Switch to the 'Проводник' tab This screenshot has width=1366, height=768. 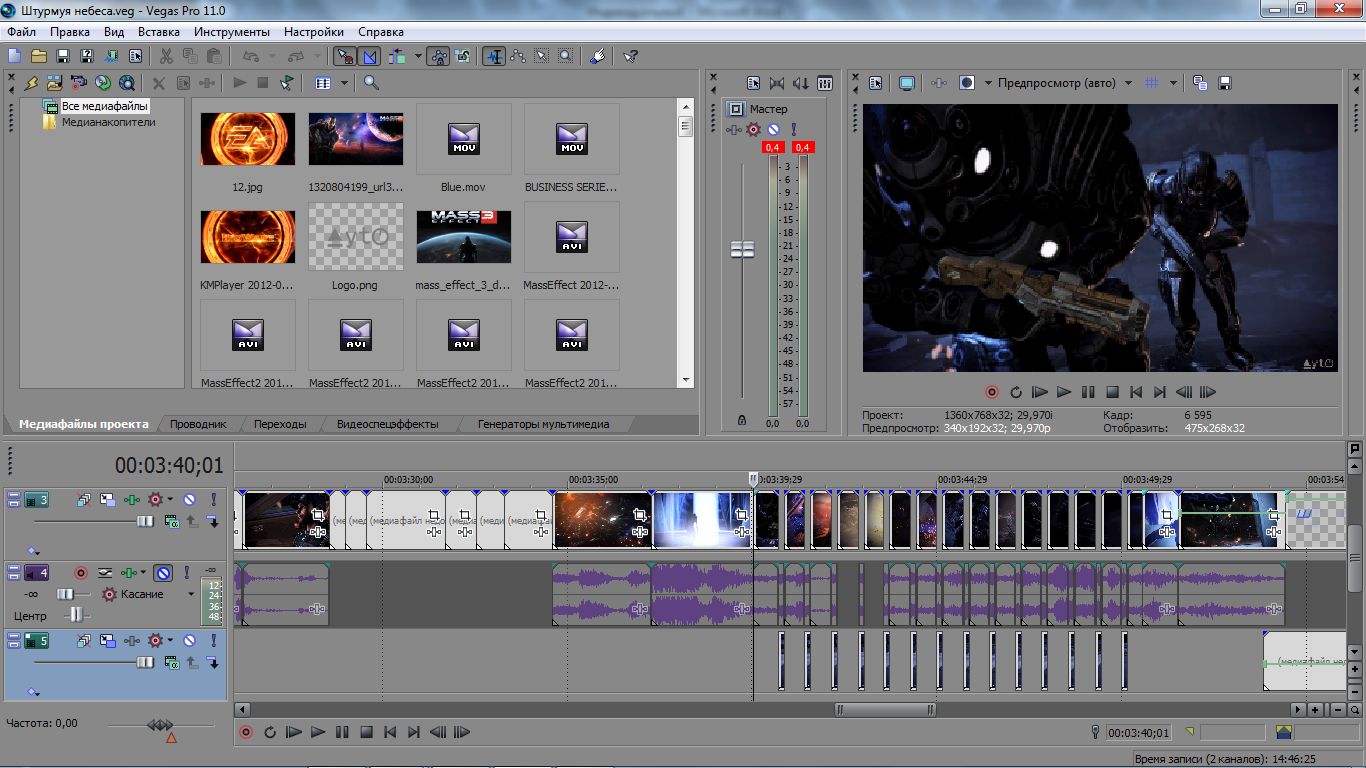click(x=198, y=424)
